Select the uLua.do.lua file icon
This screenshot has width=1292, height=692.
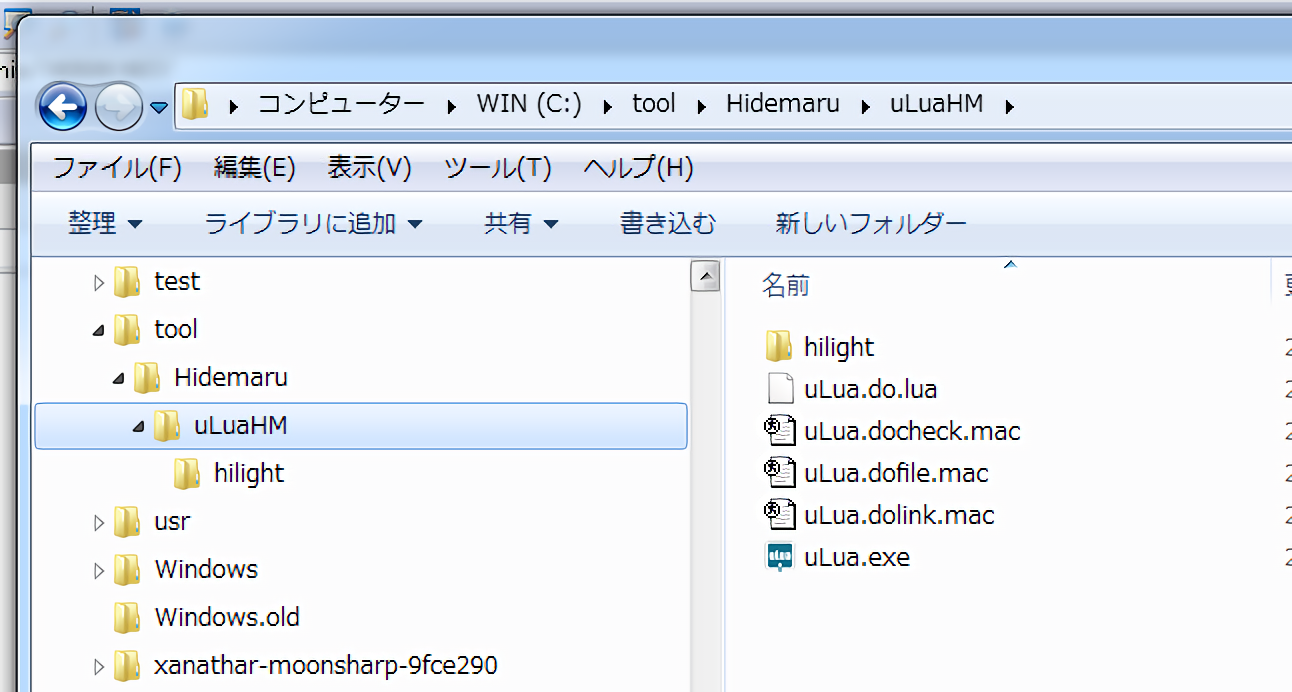pos(779,389)
